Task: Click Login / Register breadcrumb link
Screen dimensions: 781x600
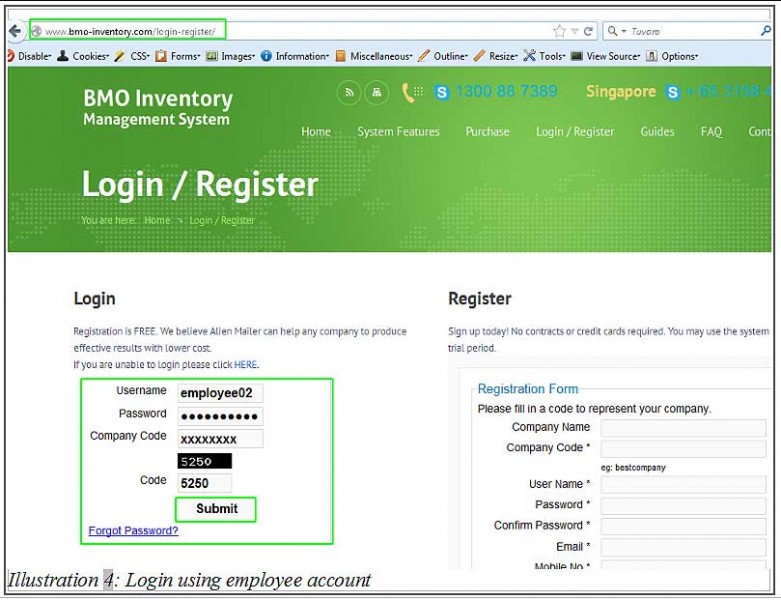Action: point(222,220)
